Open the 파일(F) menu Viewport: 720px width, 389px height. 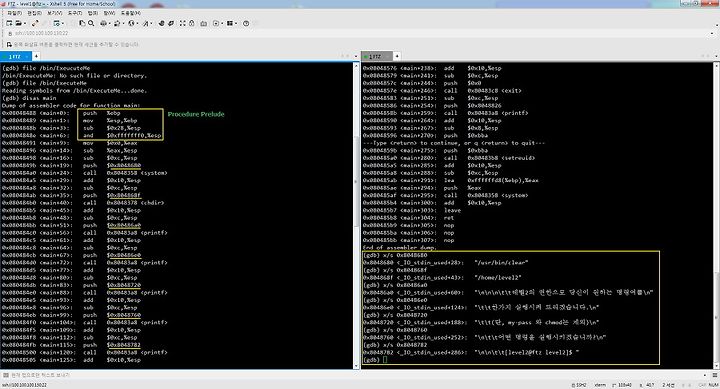(14, 13)
